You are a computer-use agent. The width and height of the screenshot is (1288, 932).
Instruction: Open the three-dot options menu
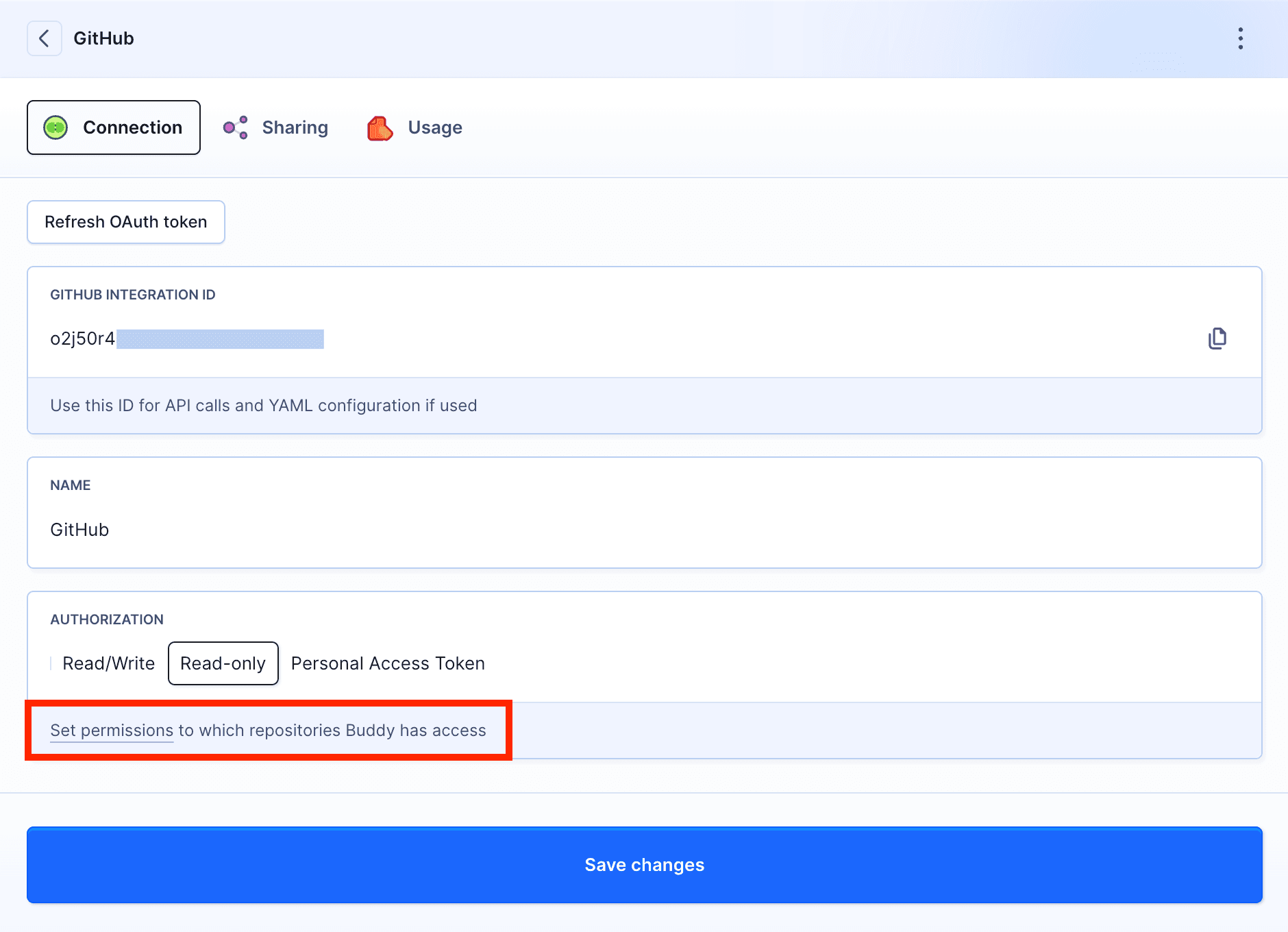(x=1240, y=38)
